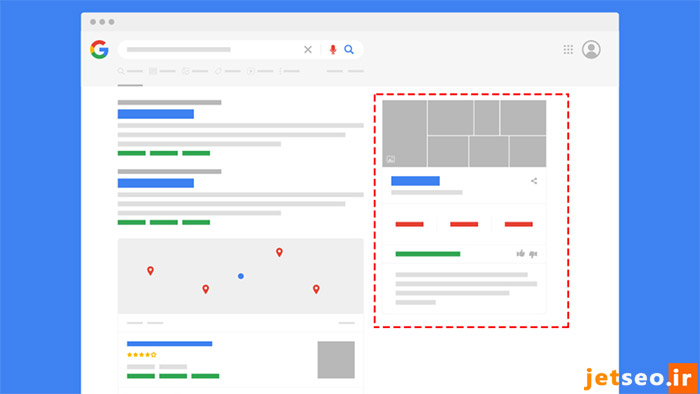Click the share icon in knowledge panel
The image size is (700, 394).
pyautogui.click(x=534, y=181)
